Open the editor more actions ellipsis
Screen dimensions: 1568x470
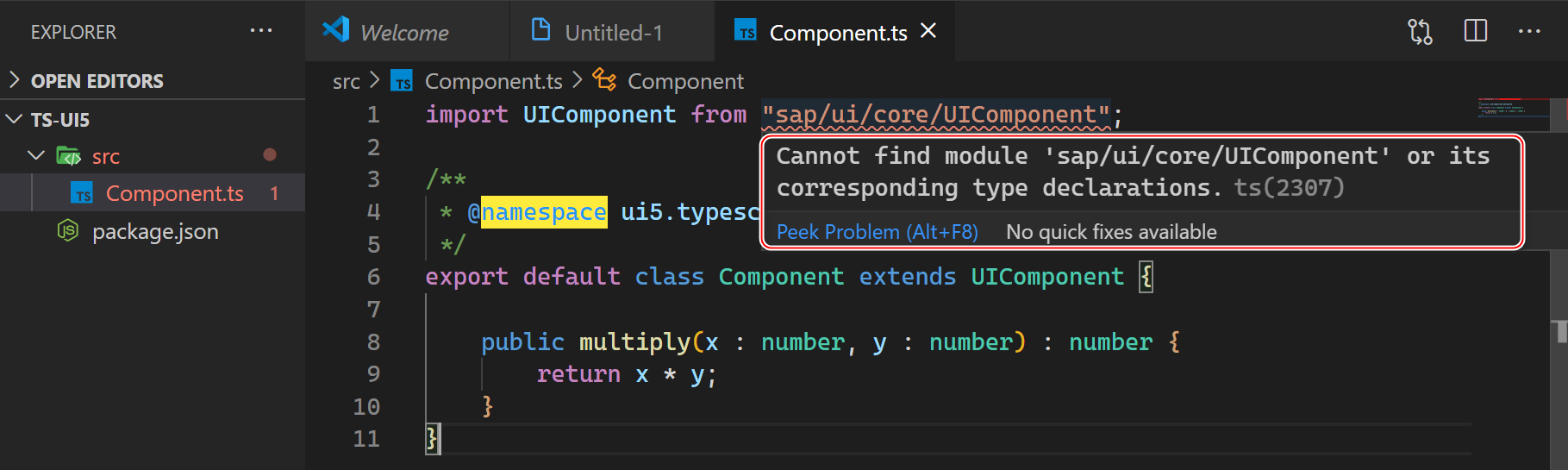coord(1529,32)
